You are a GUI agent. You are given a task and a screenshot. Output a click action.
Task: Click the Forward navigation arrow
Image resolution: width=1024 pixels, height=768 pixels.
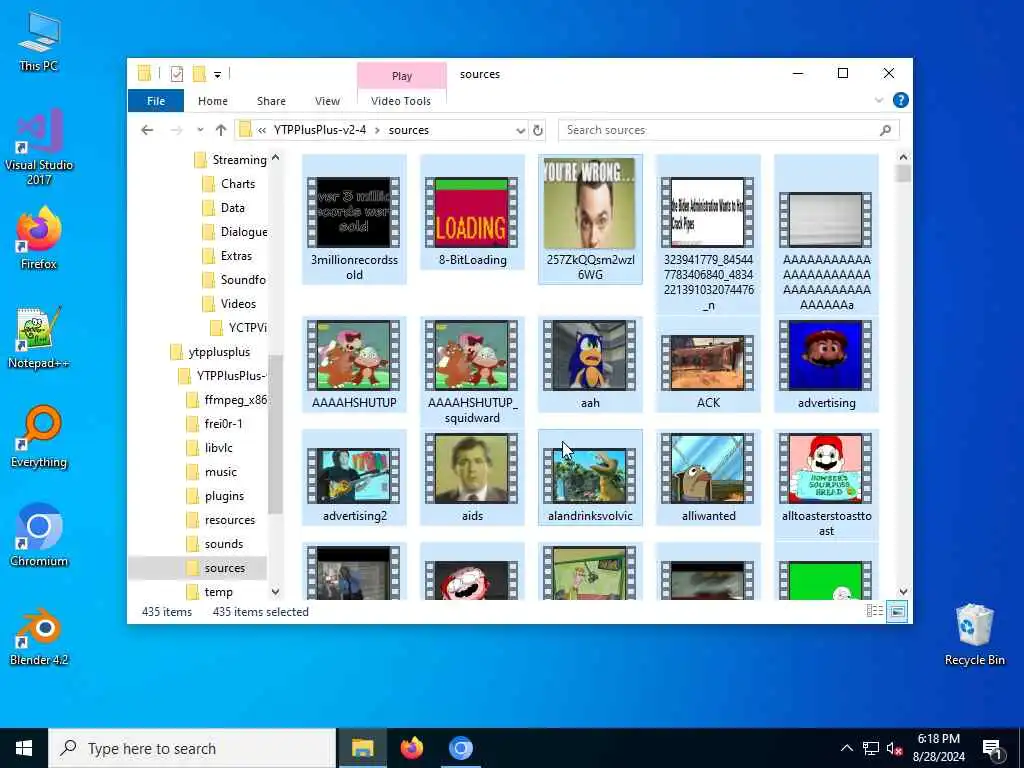point(176,130)
